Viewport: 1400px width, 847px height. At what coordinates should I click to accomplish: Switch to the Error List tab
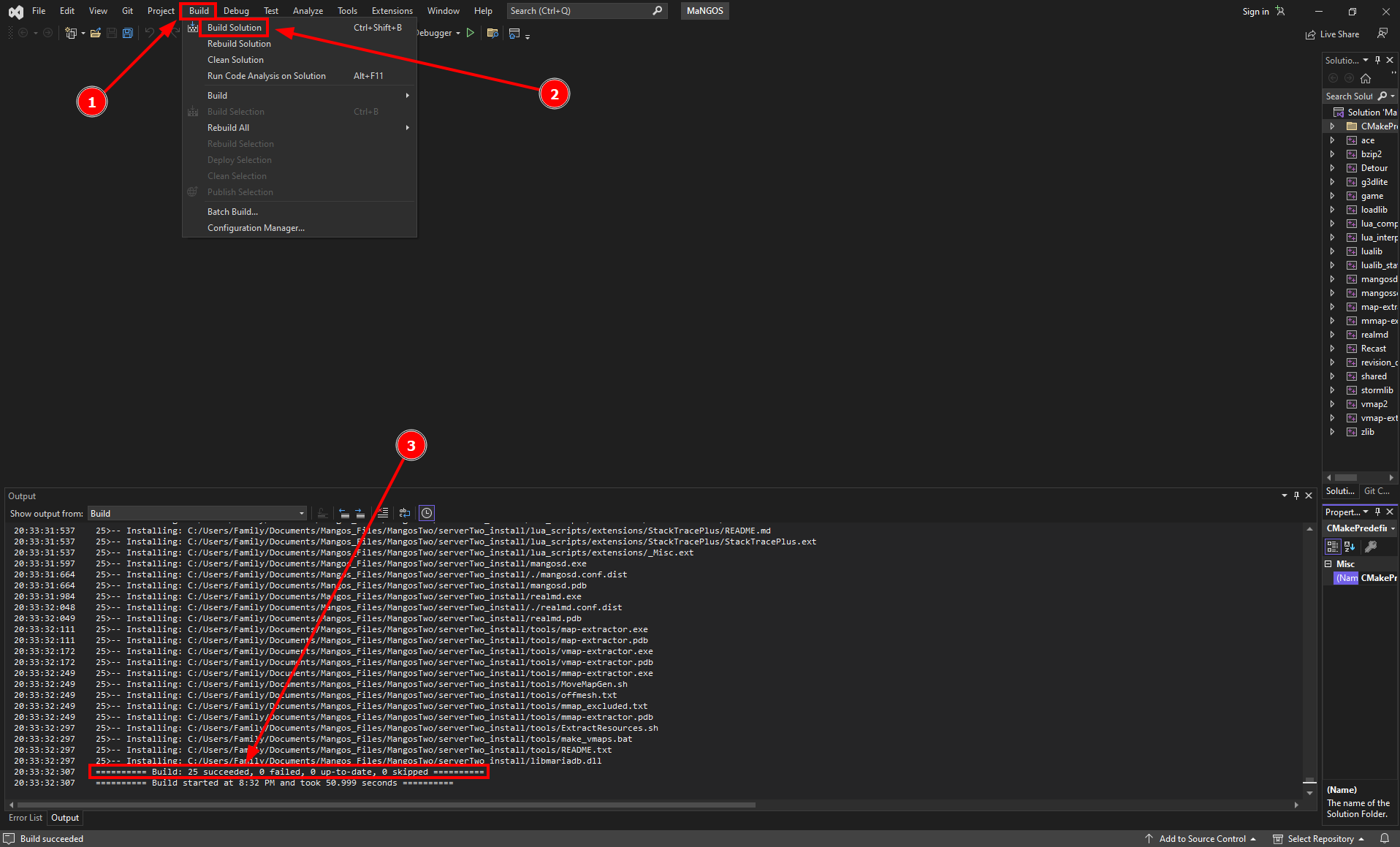click(x=26, y=818)
